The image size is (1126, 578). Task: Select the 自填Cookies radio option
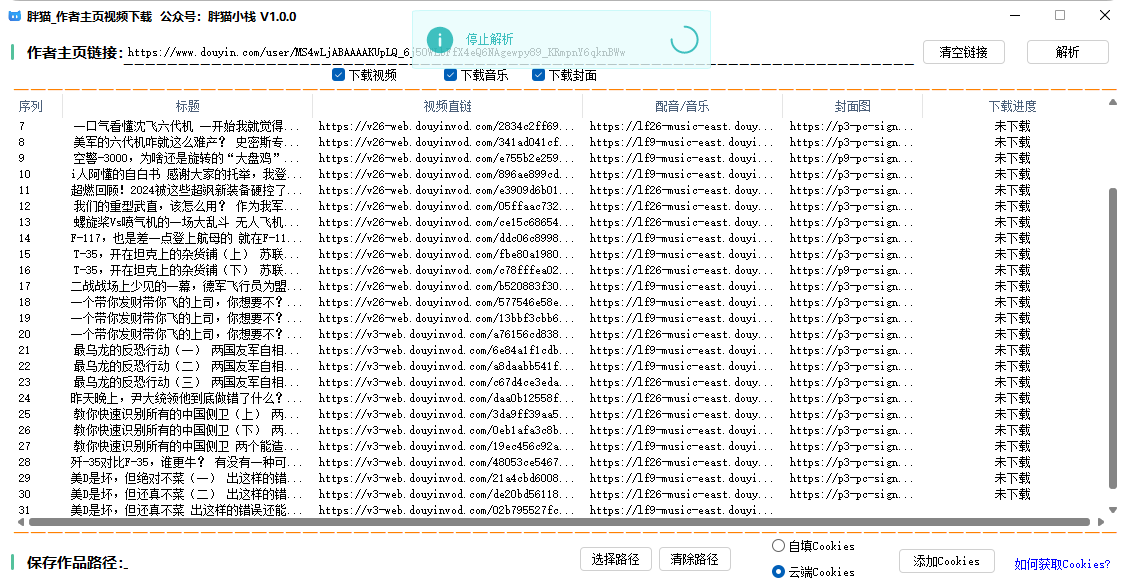click(x=778, y=546)
